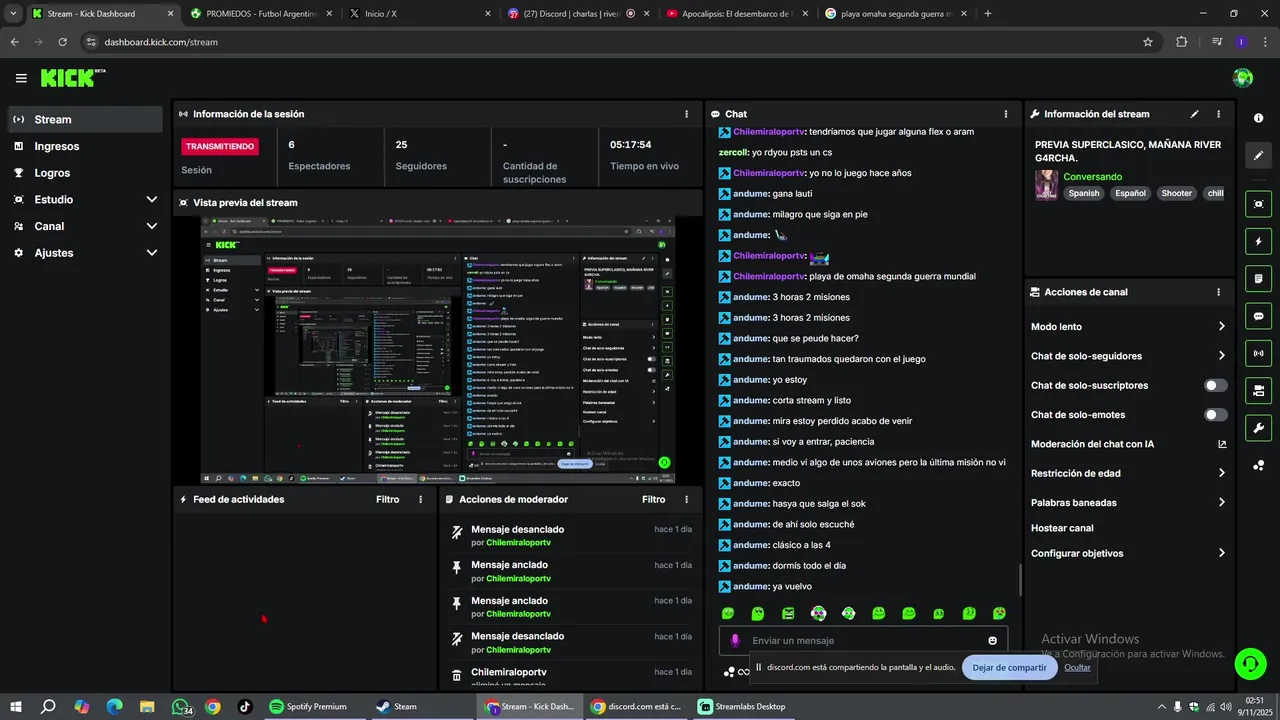Expand the Estudio sidebar section
The width and height of the screenshot is (1280, 720).
pos(85,199)
